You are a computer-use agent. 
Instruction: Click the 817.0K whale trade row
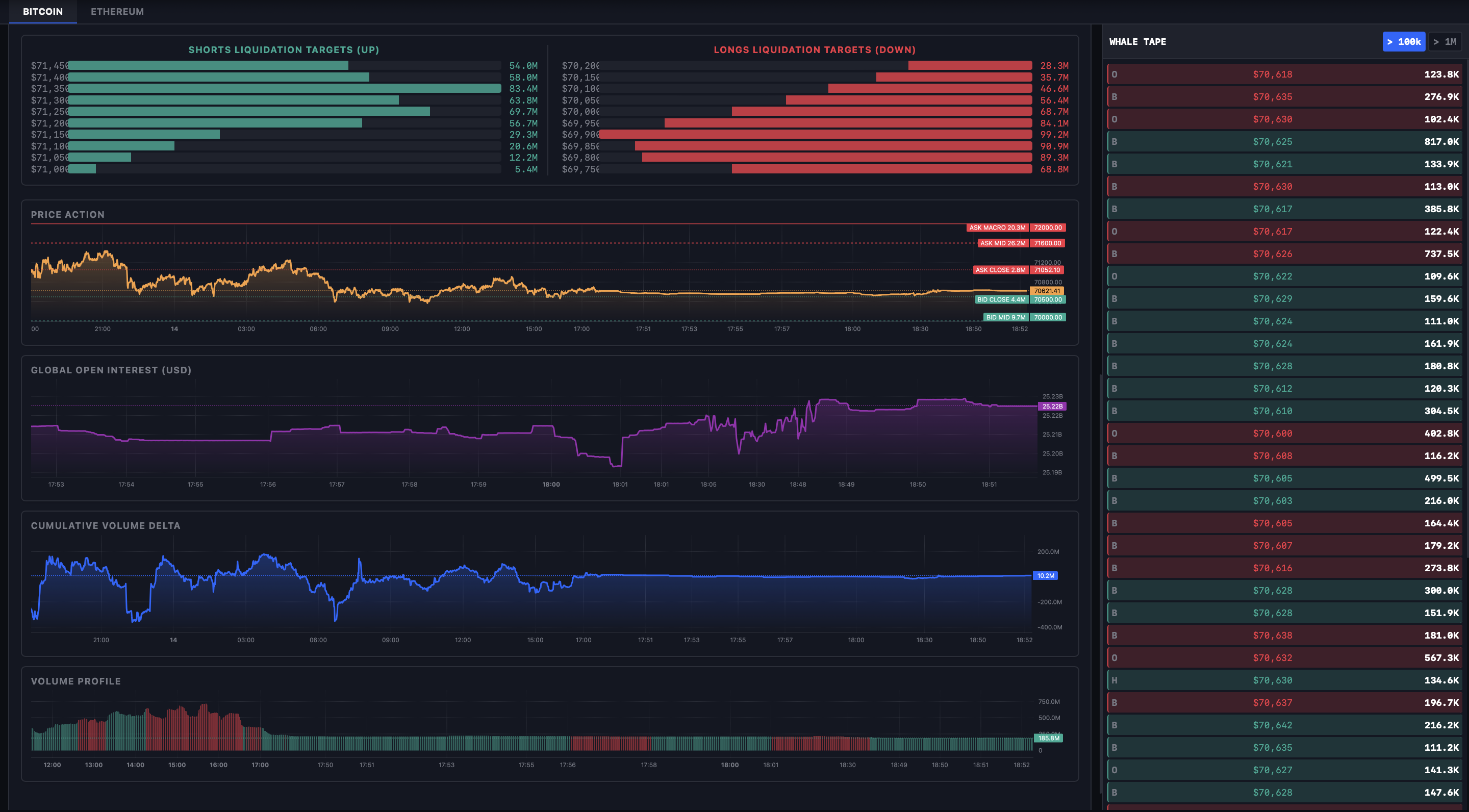tap(1283, 141)
